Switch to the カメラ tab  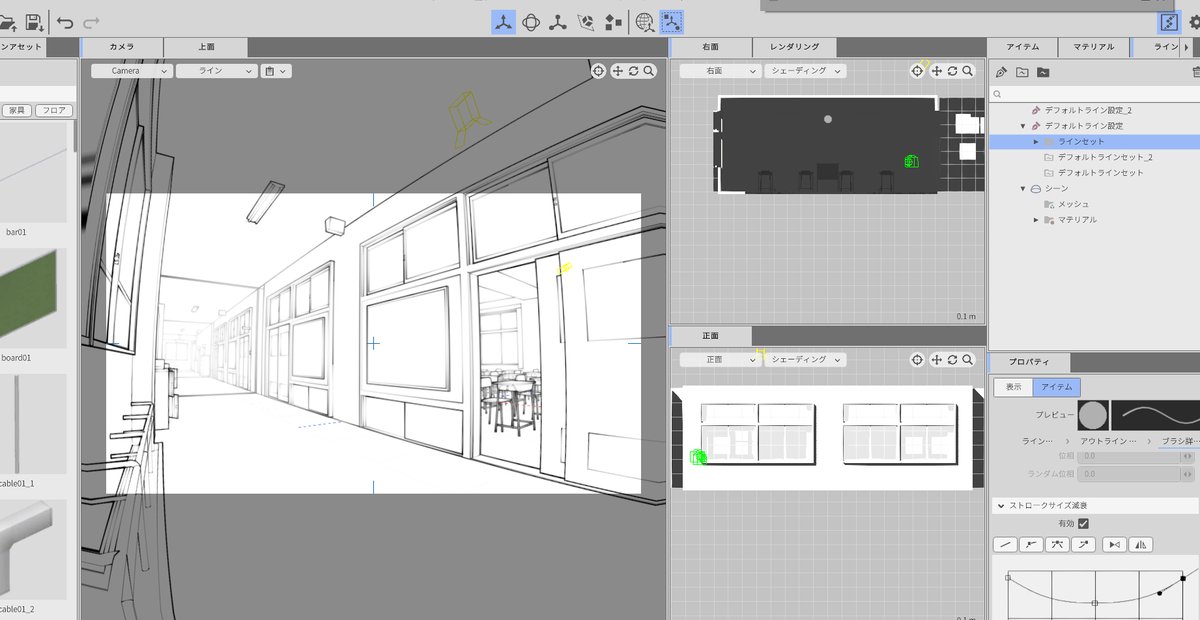[x=121, y=47]
